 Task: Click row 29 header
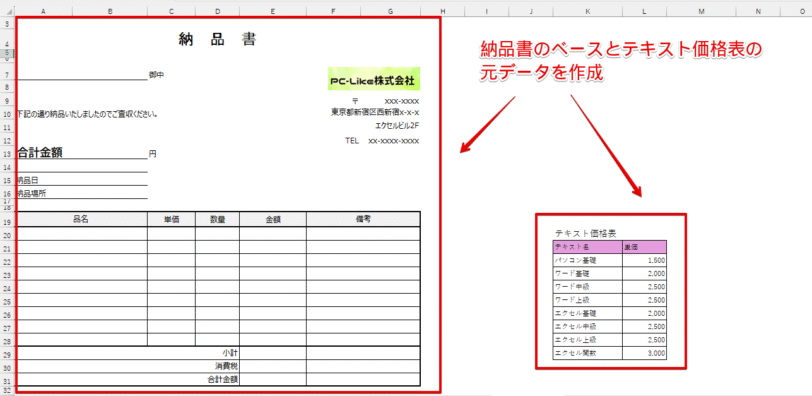coord(7,354)
